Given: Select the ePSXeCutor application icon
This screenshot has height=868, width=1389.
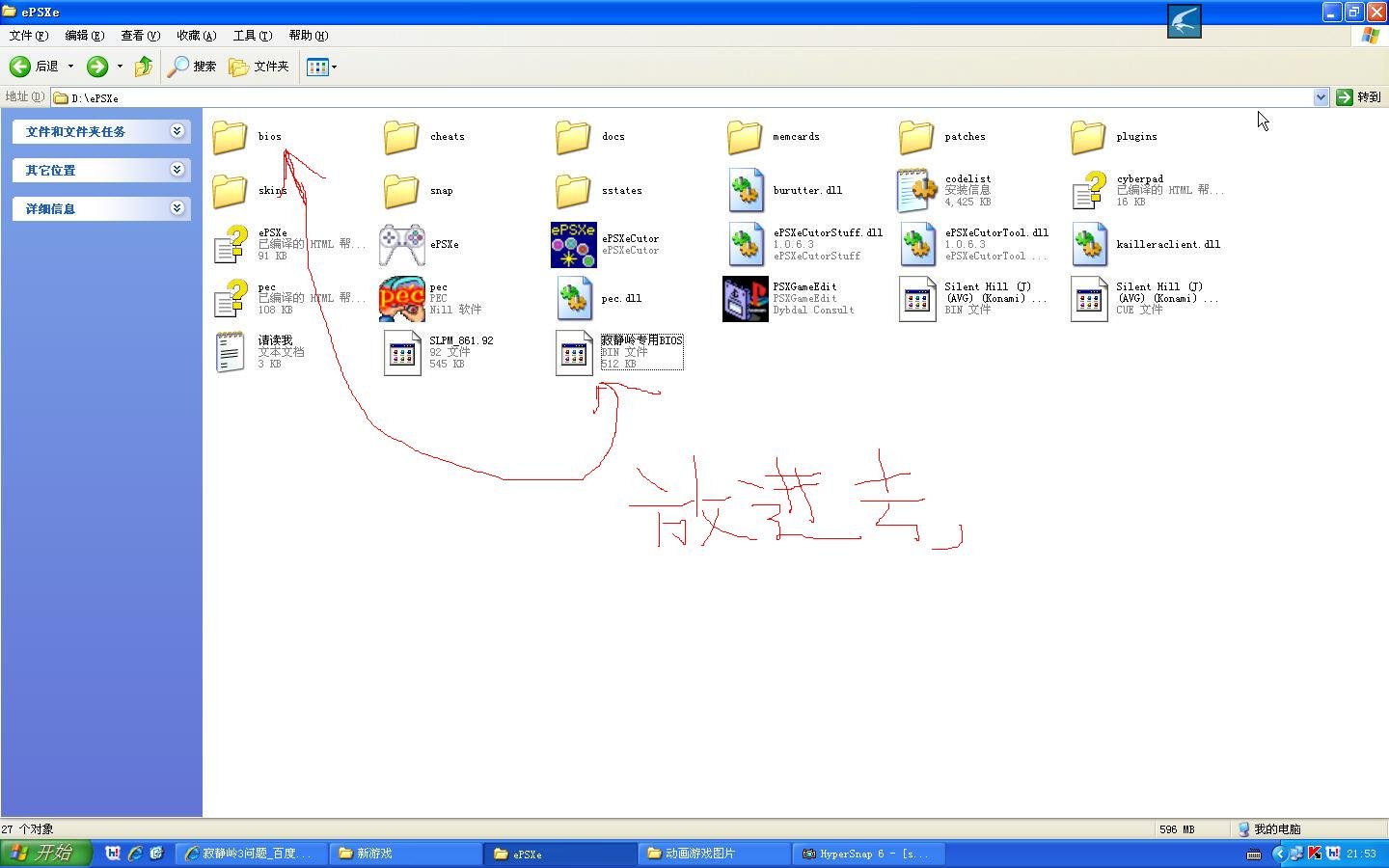Looking at the screenshot, I should tap(573, 245).
